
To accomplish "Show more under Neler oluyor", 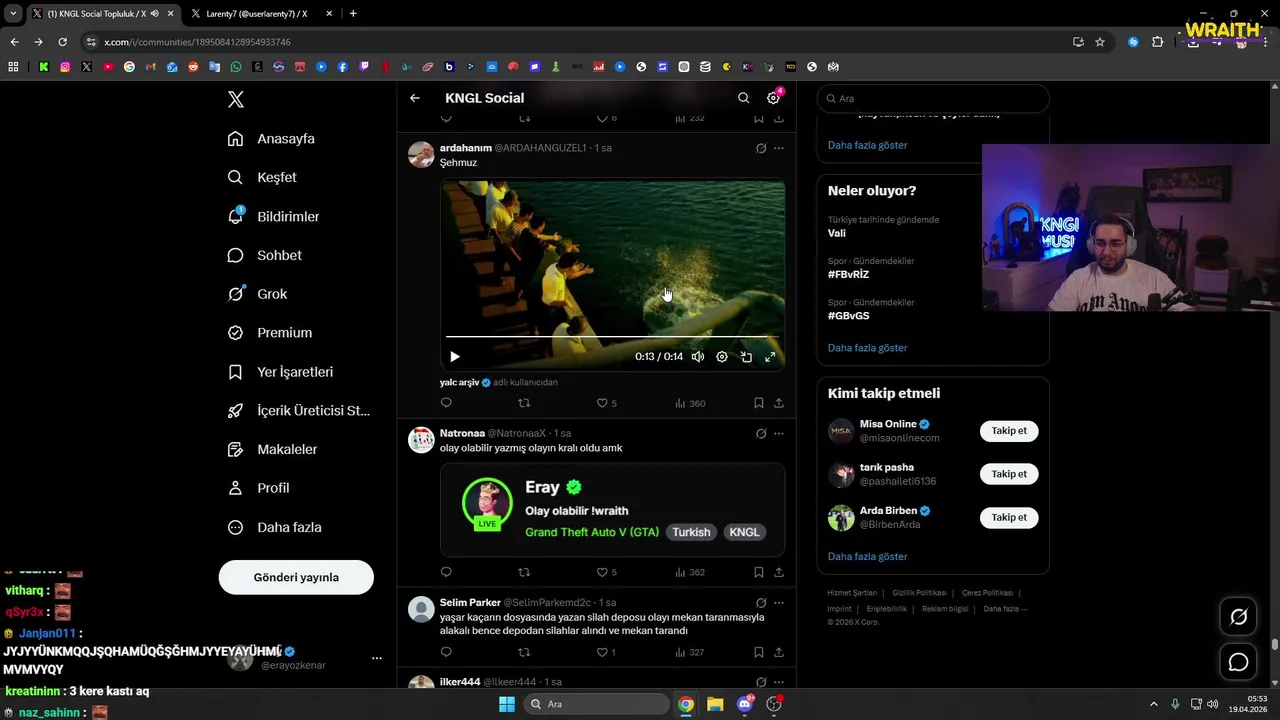I will 867,348.
